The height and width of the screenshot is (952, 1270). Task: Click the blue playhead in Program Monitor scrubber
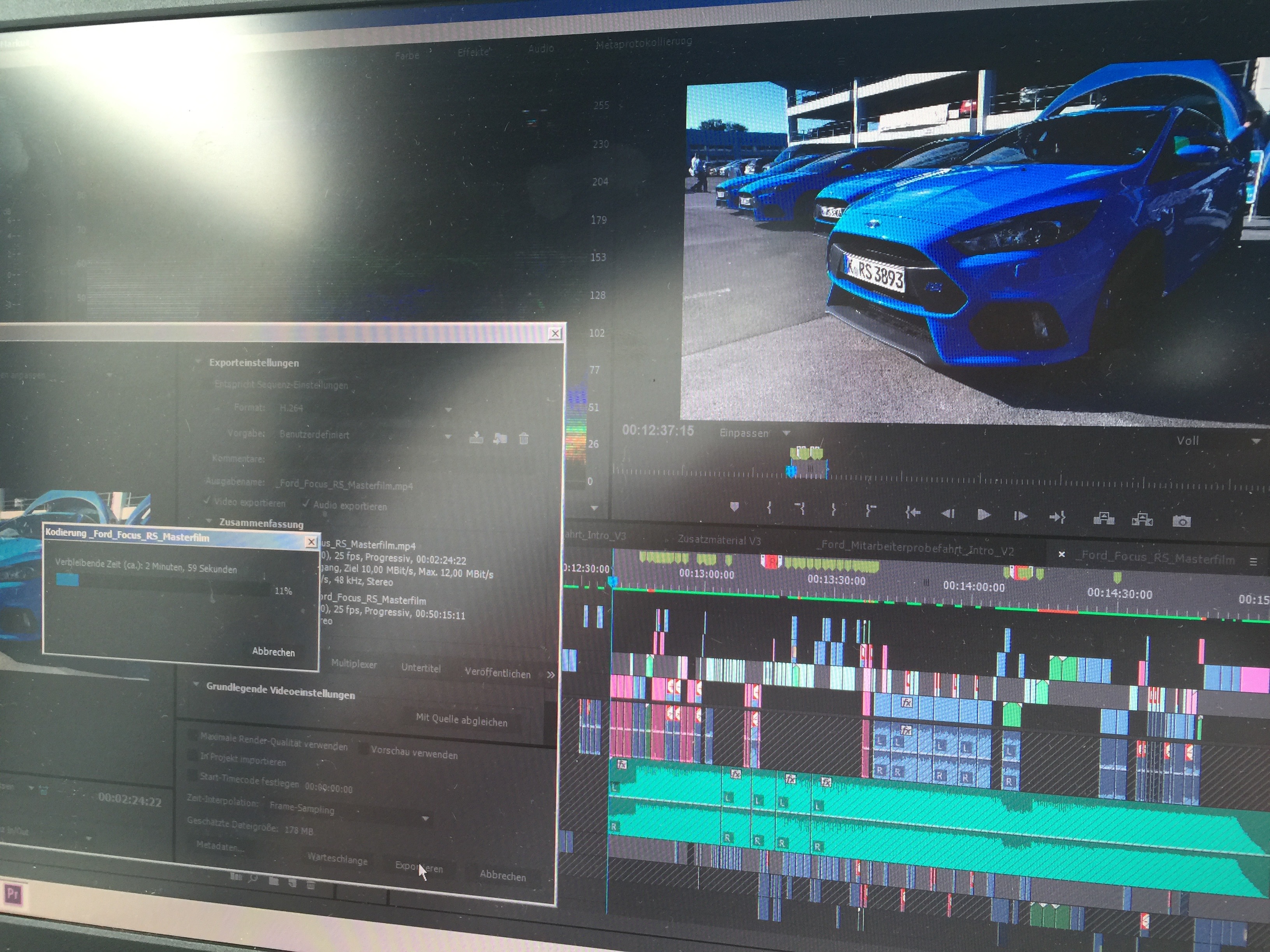coord(791,471)
